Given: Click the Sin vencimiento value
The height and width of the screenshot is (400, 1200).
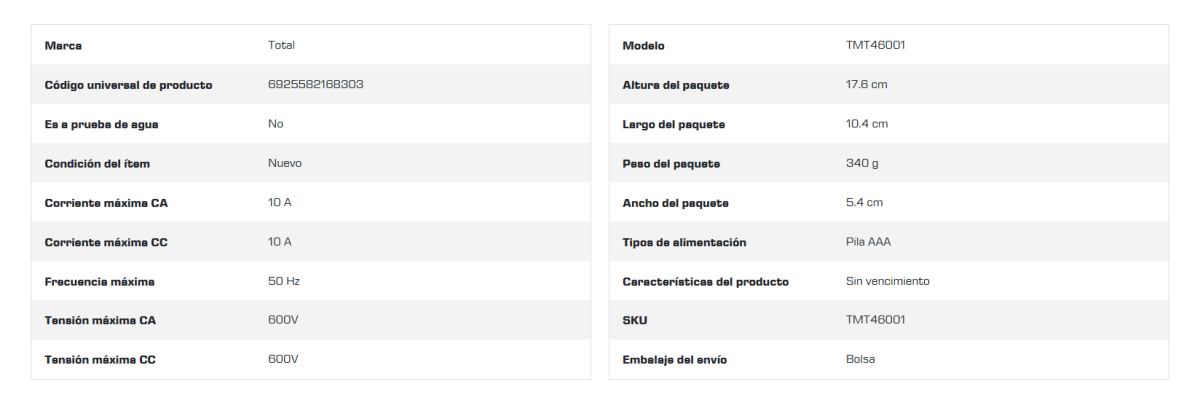Looking at the screenshot, I should [x=887, y=282].
